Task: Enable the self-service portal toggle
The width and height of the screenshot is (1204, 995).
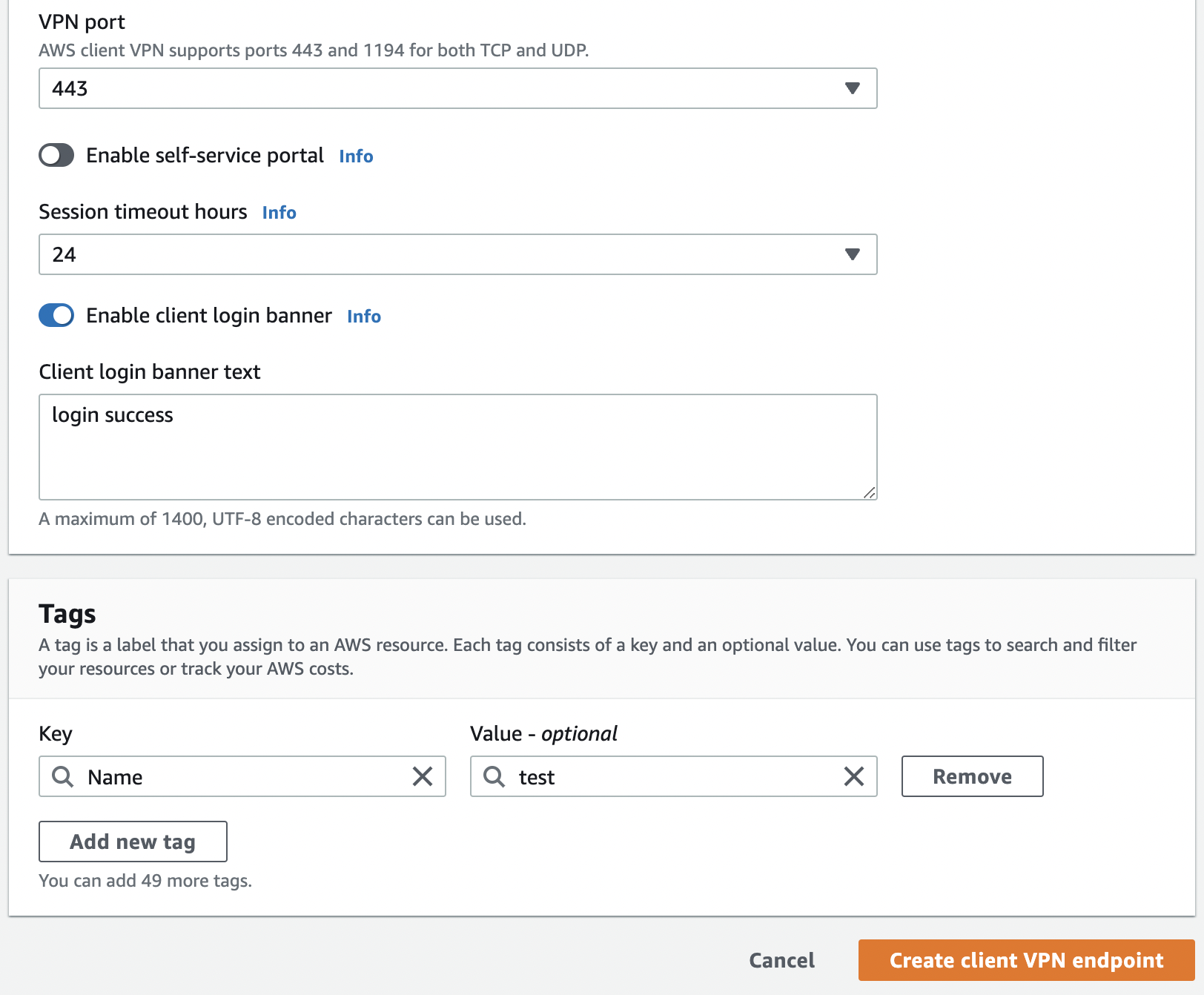Action: [x=56, y=156]
